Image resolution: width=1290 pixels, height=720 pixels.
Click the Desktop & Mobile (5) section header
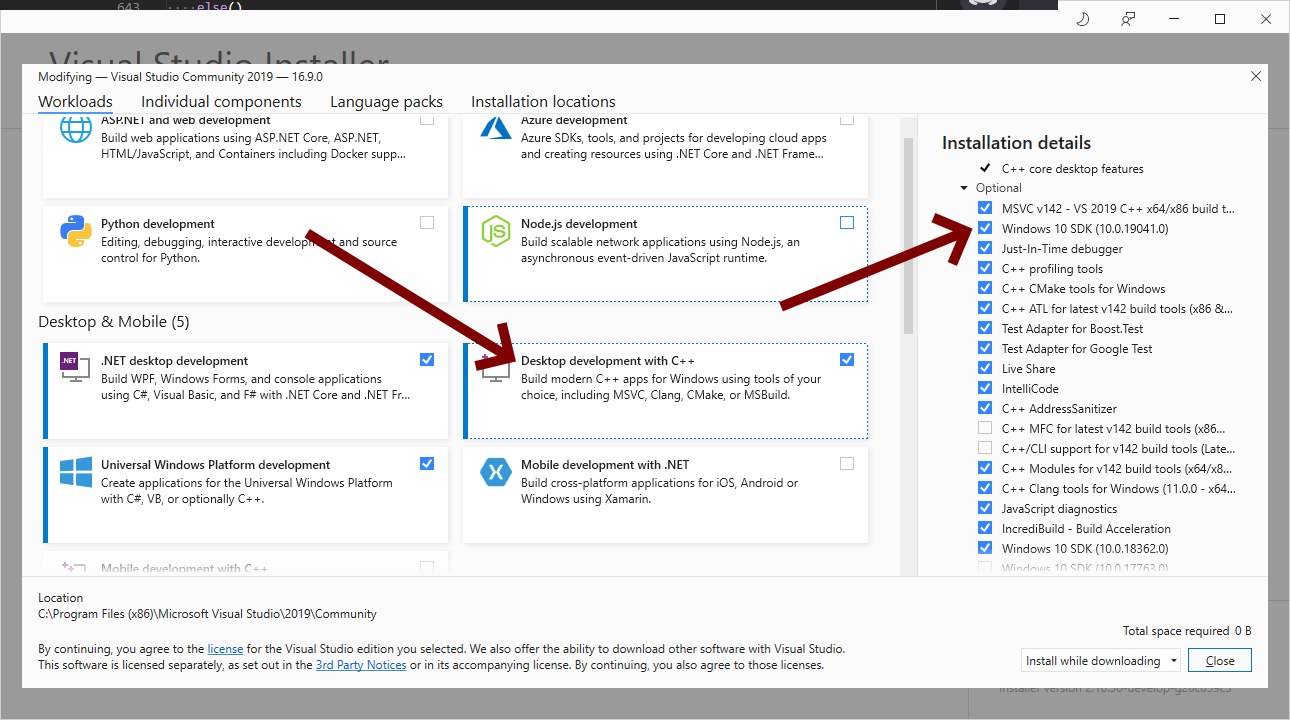114,322
